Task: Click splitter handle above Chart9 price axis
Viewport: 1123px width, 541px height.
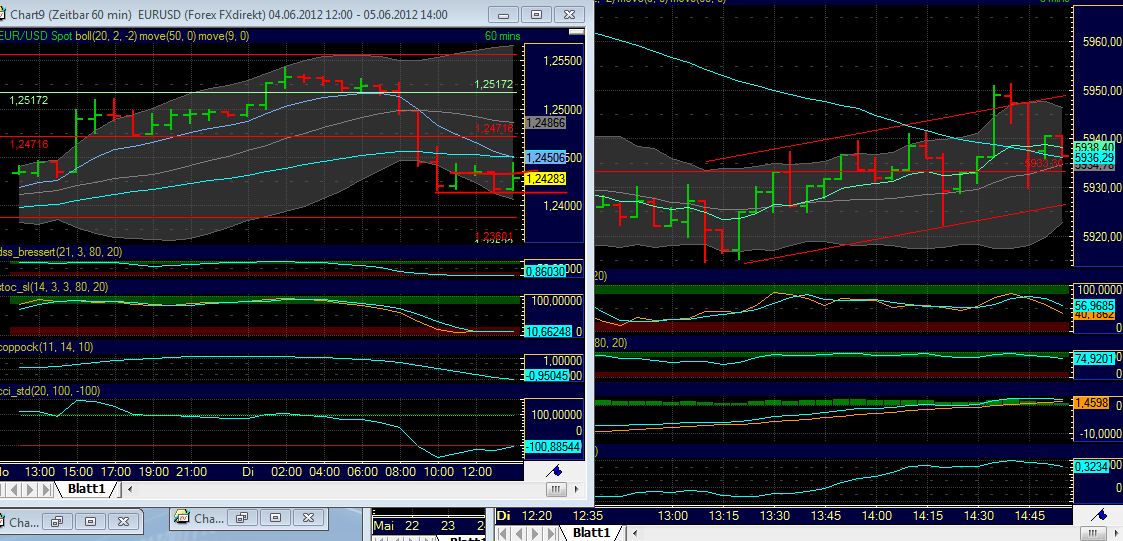Action: click(576, 32)
